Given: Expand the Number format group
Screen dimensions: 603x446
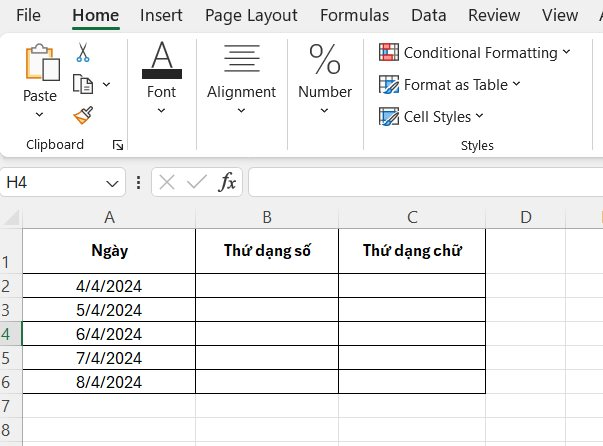Looking at the screenshot, I should tap(325, 78).
